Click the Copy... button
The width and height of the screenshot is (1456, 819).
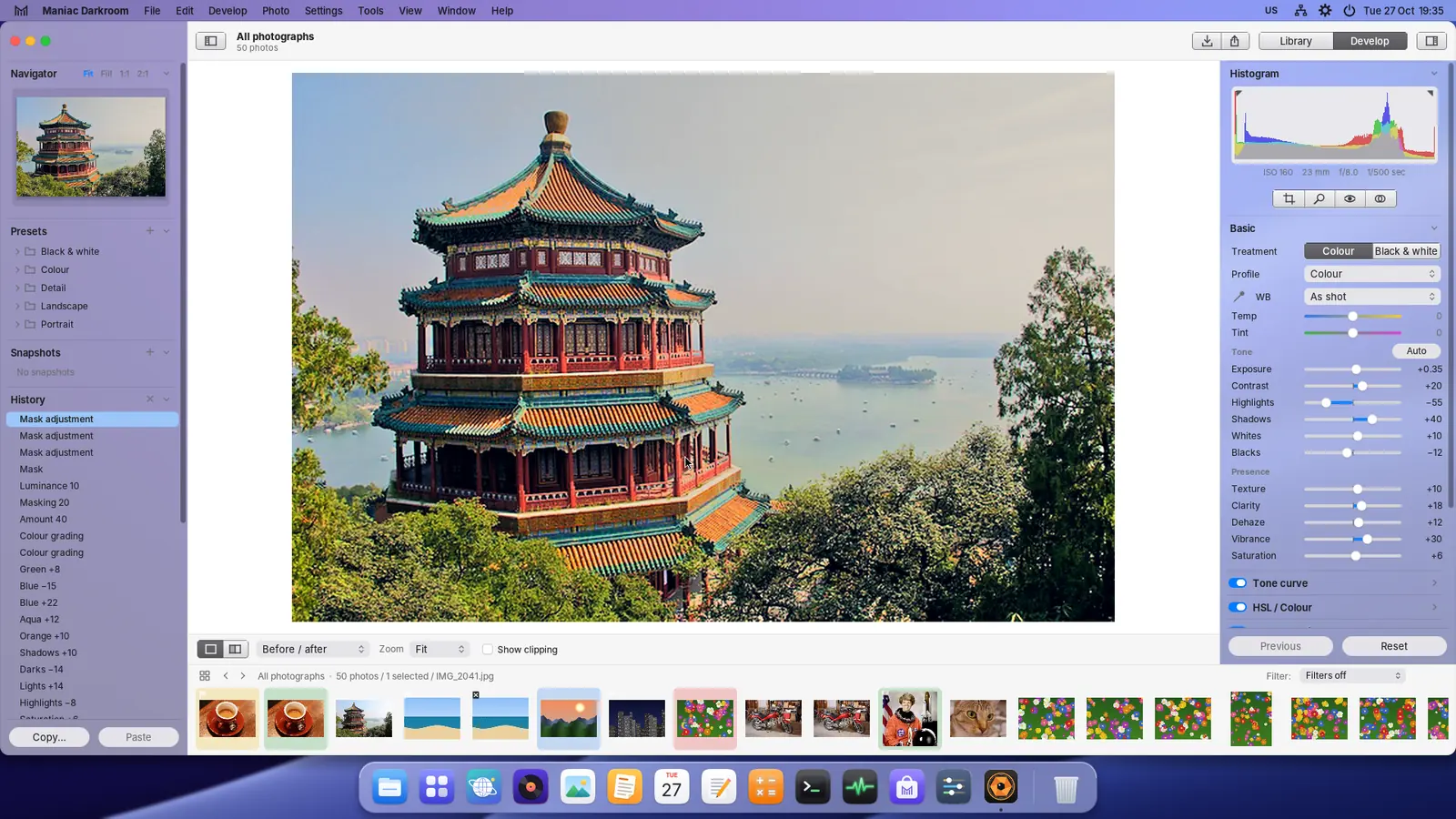(49, 737)
